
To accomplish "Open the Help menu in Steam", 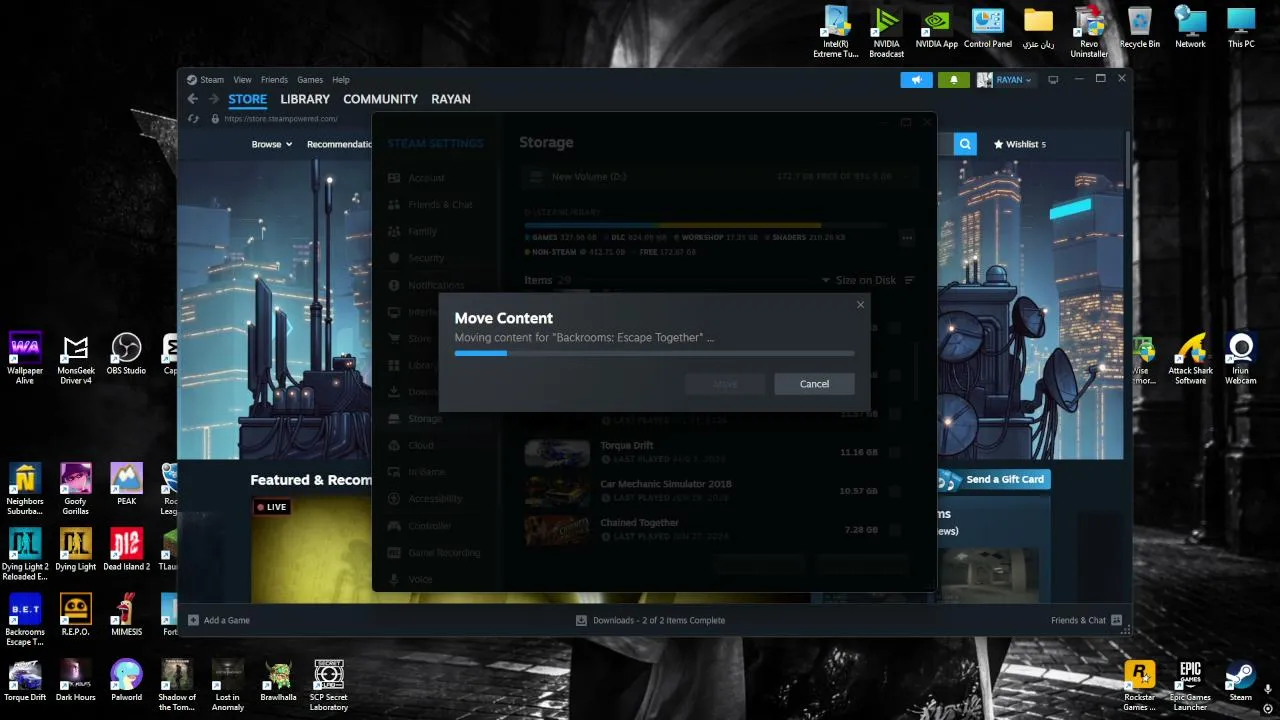I will point(341,80).
